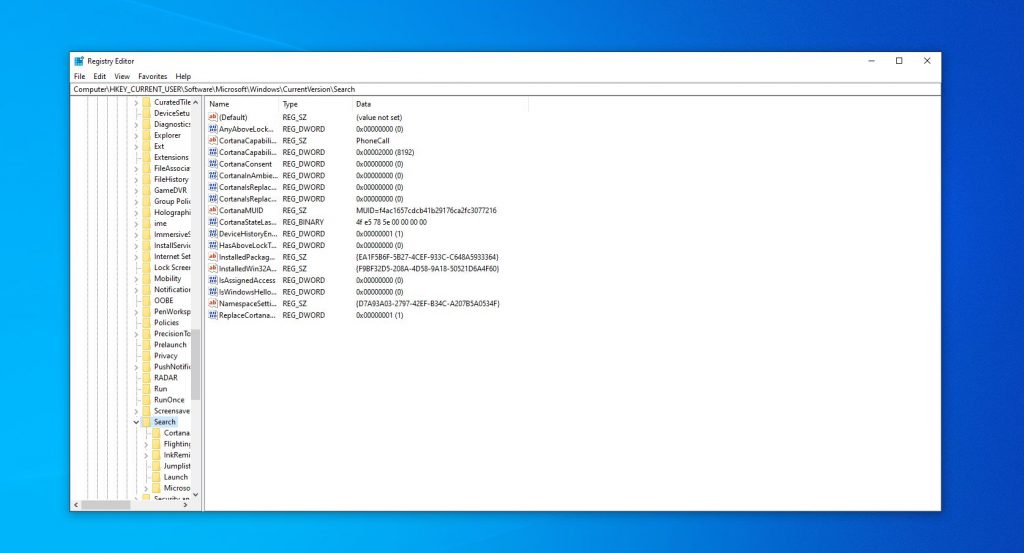Click the (Default) value's string icon
Screen dimensions: 1024x553
tap(213, 117)
